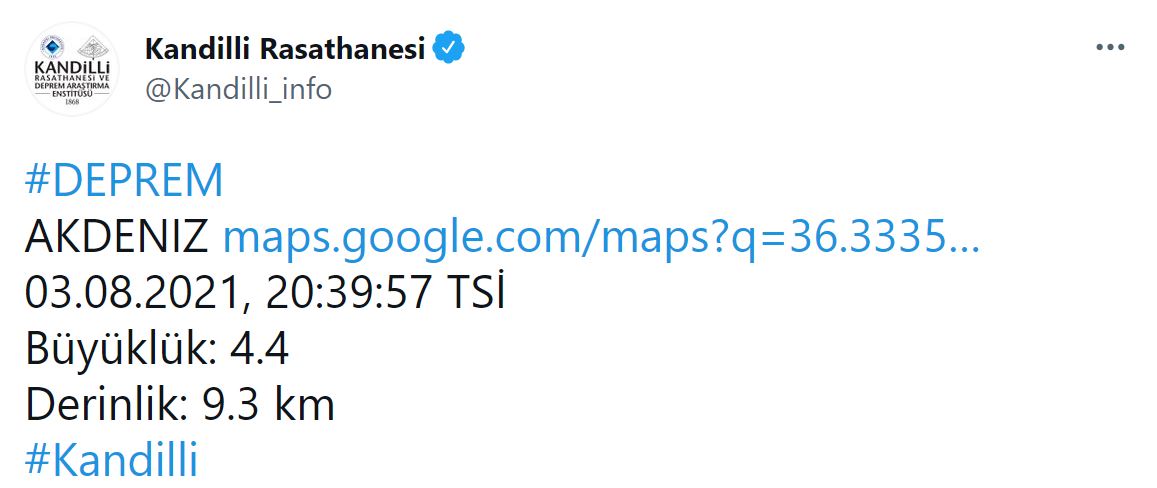This screenshot has height=488, width=1157.
Task: Visit the @Kandilli_info handle
Action: (x=238, y=89)
